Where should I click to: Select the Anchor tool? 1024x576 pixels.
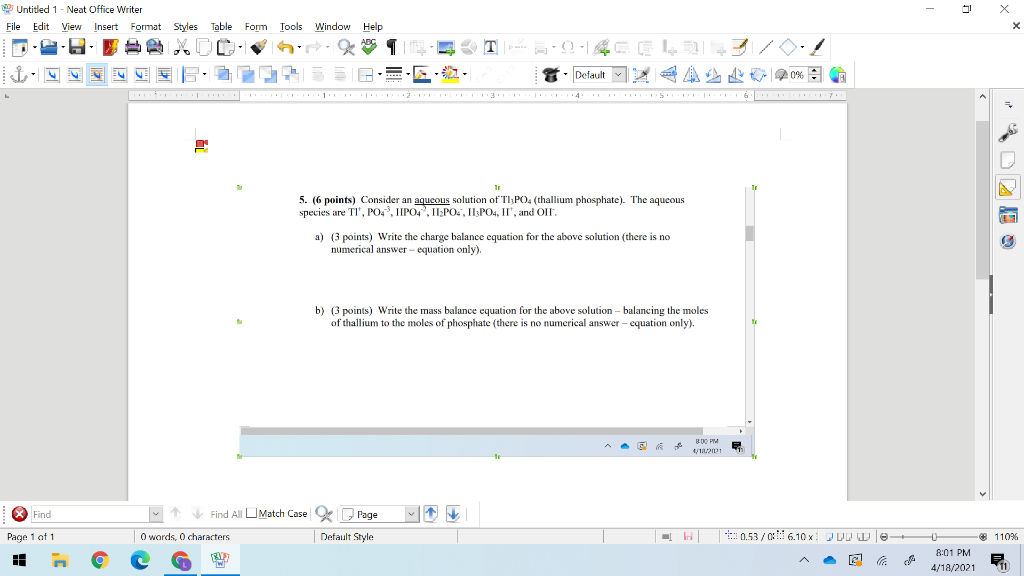[19, 74]
